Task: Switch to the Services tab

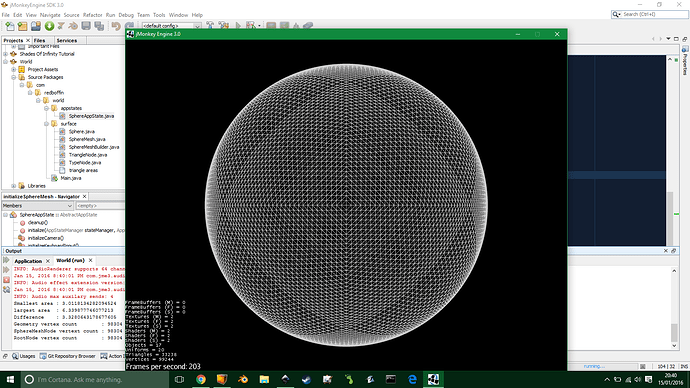Action: point(67,40)
